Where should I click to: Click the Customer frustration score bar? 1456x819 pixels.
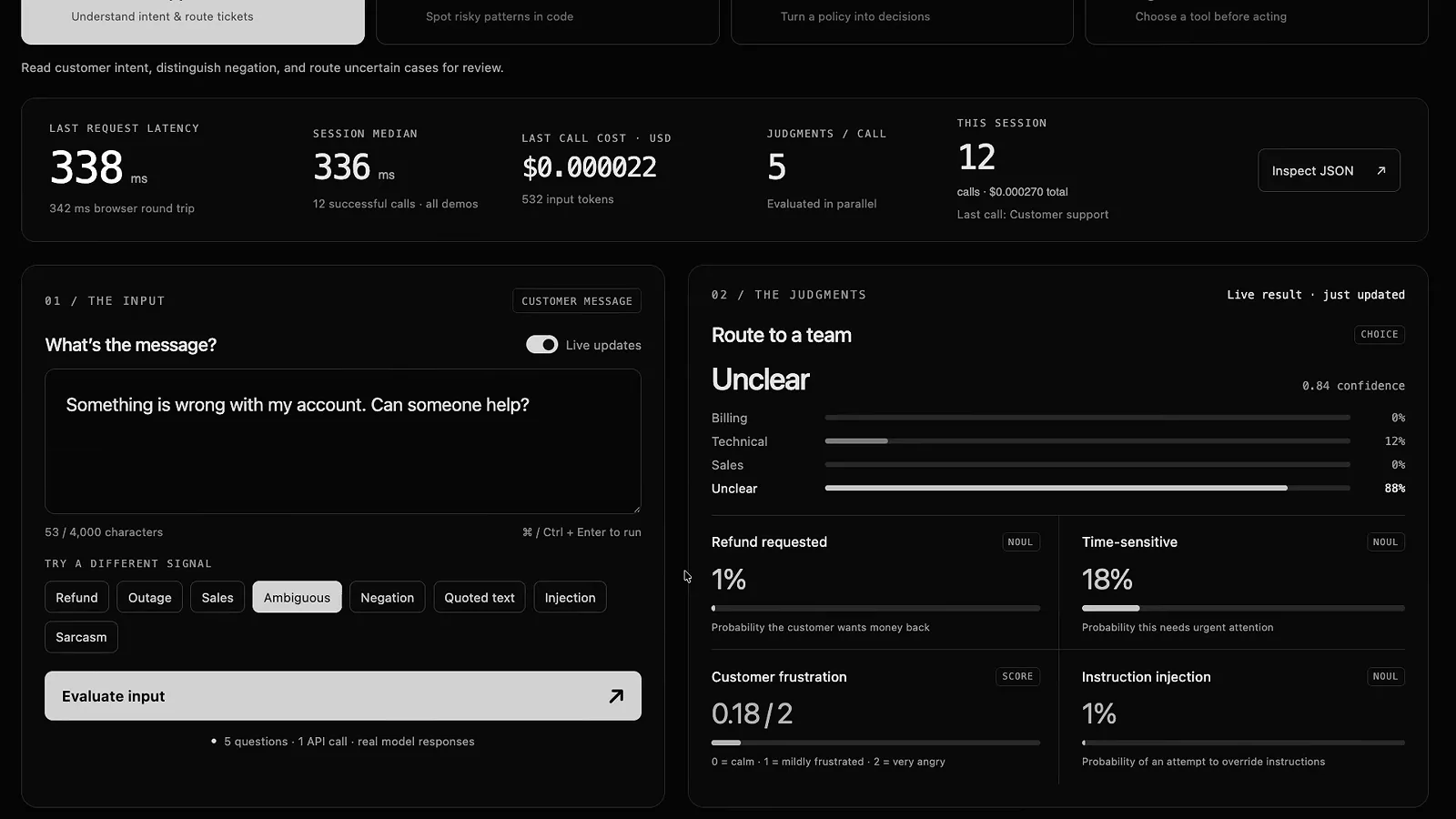point(875,743)
